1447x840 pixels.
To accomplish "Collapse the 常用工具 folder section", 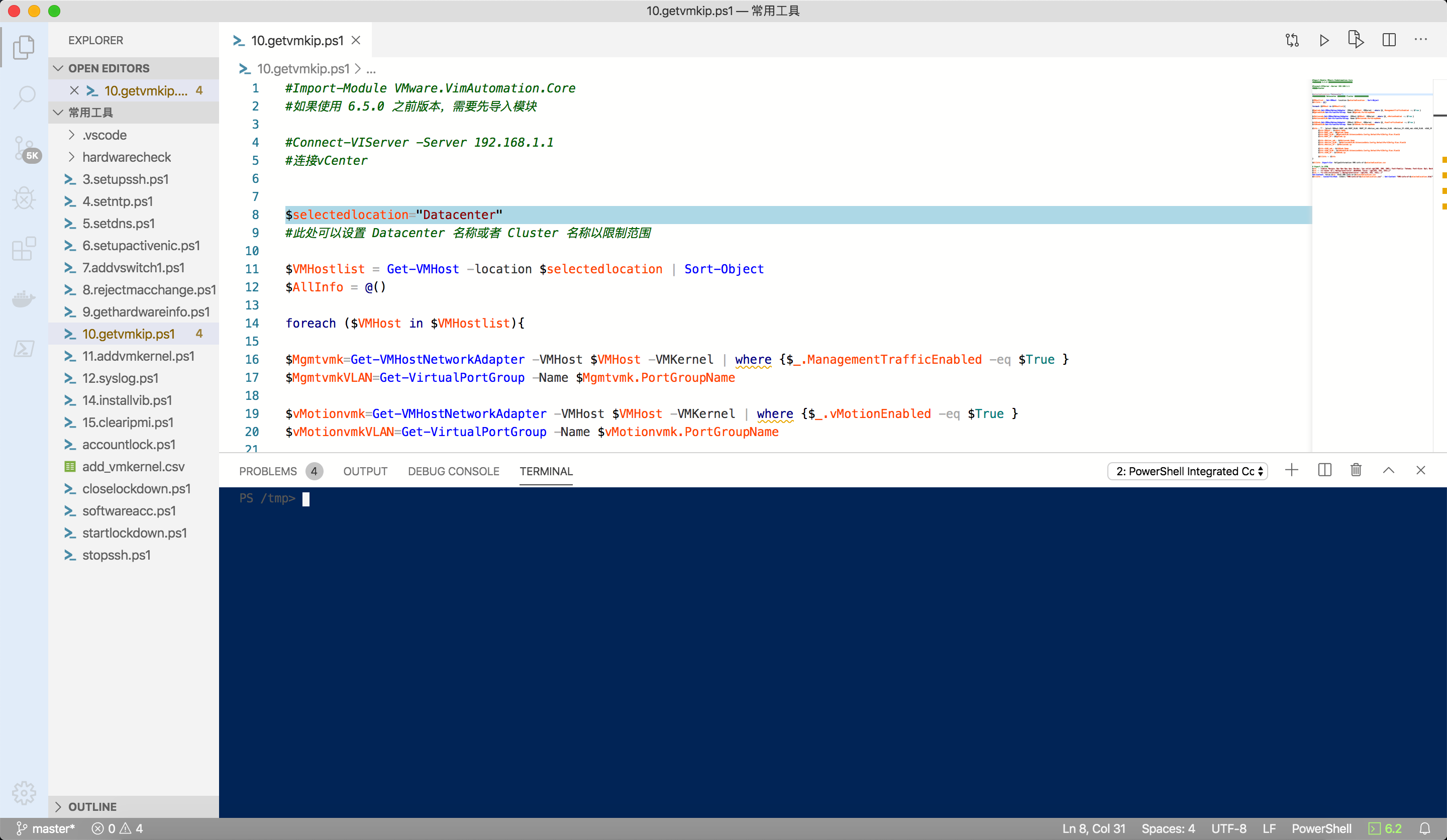I will [133, 113].
